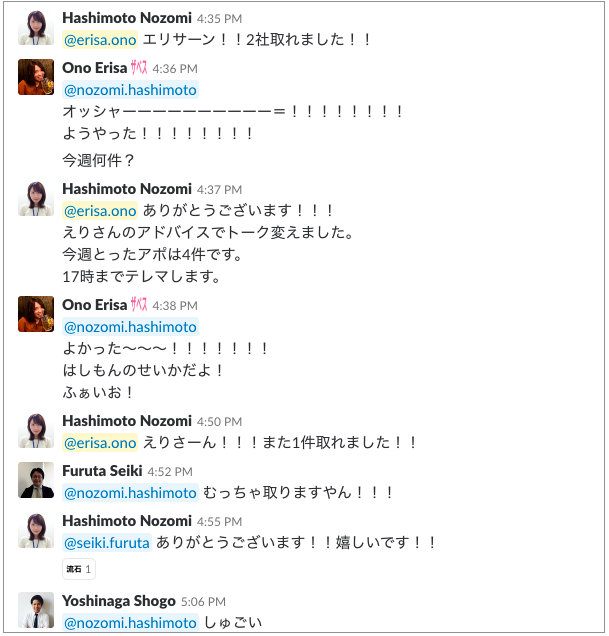Image resolution: width=609 pixels, height=636 pixels.
Task: Click Yoshinaga Shogo's profile avatar
Action: [x=35, y=610]
